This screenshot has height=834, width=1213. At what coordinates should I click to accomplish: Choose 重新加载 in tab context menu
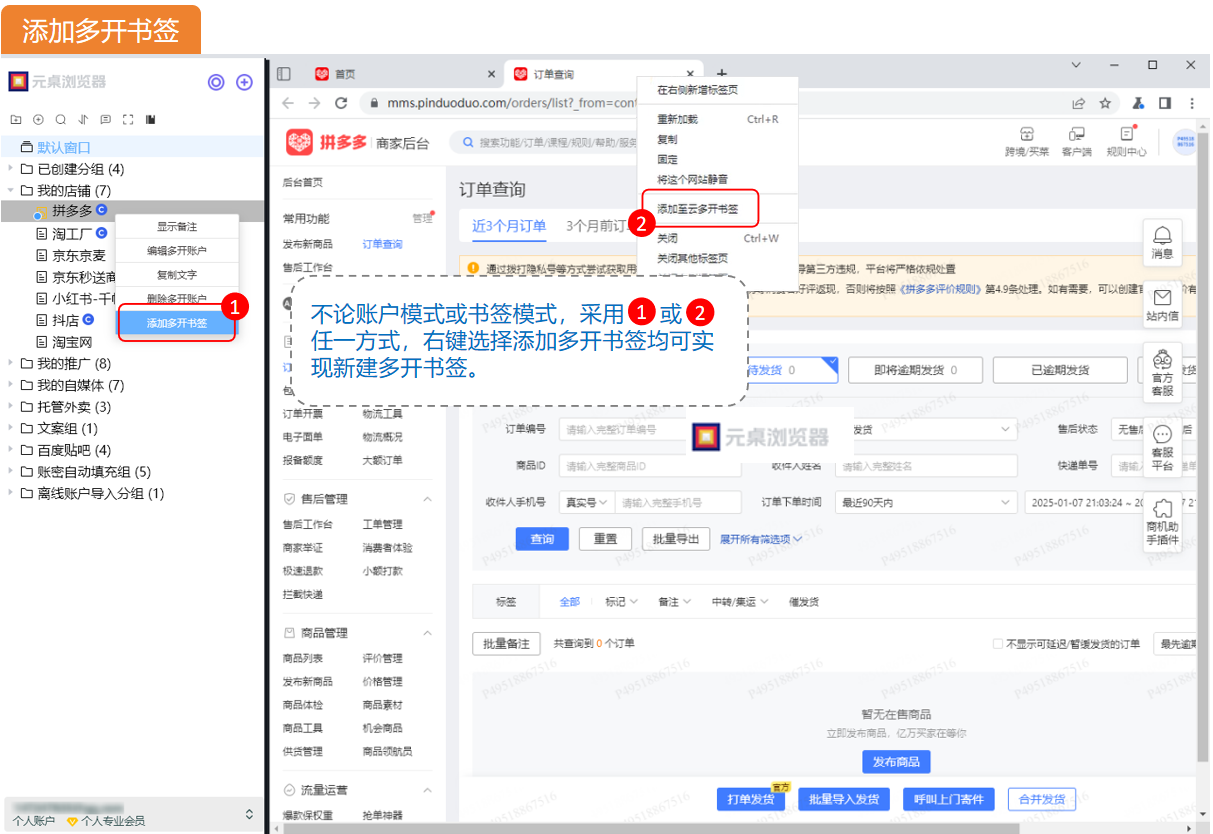(x=717, y=119)
